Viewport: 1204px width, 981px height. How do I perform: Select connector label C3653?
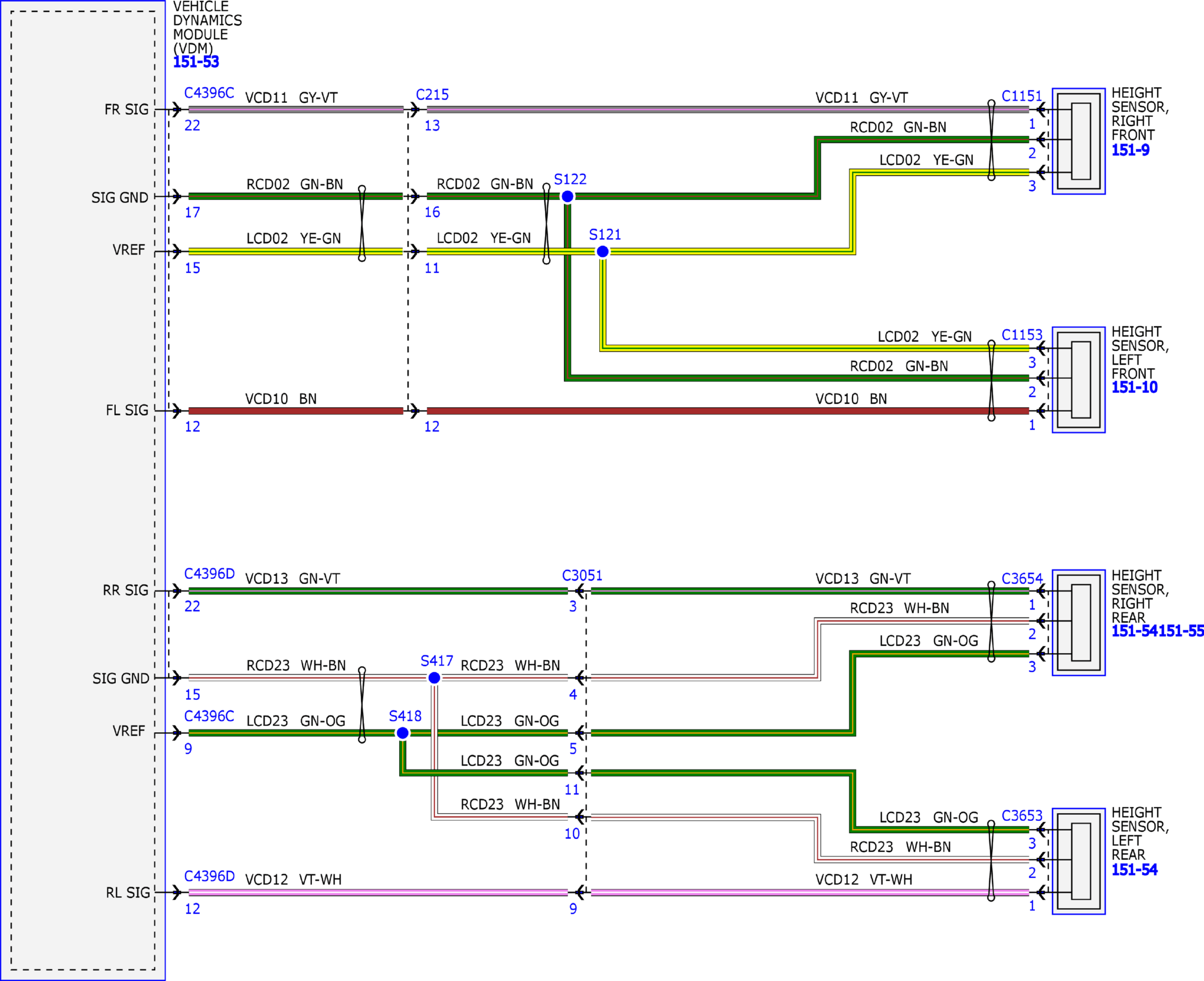click(x=1022, y=816)
